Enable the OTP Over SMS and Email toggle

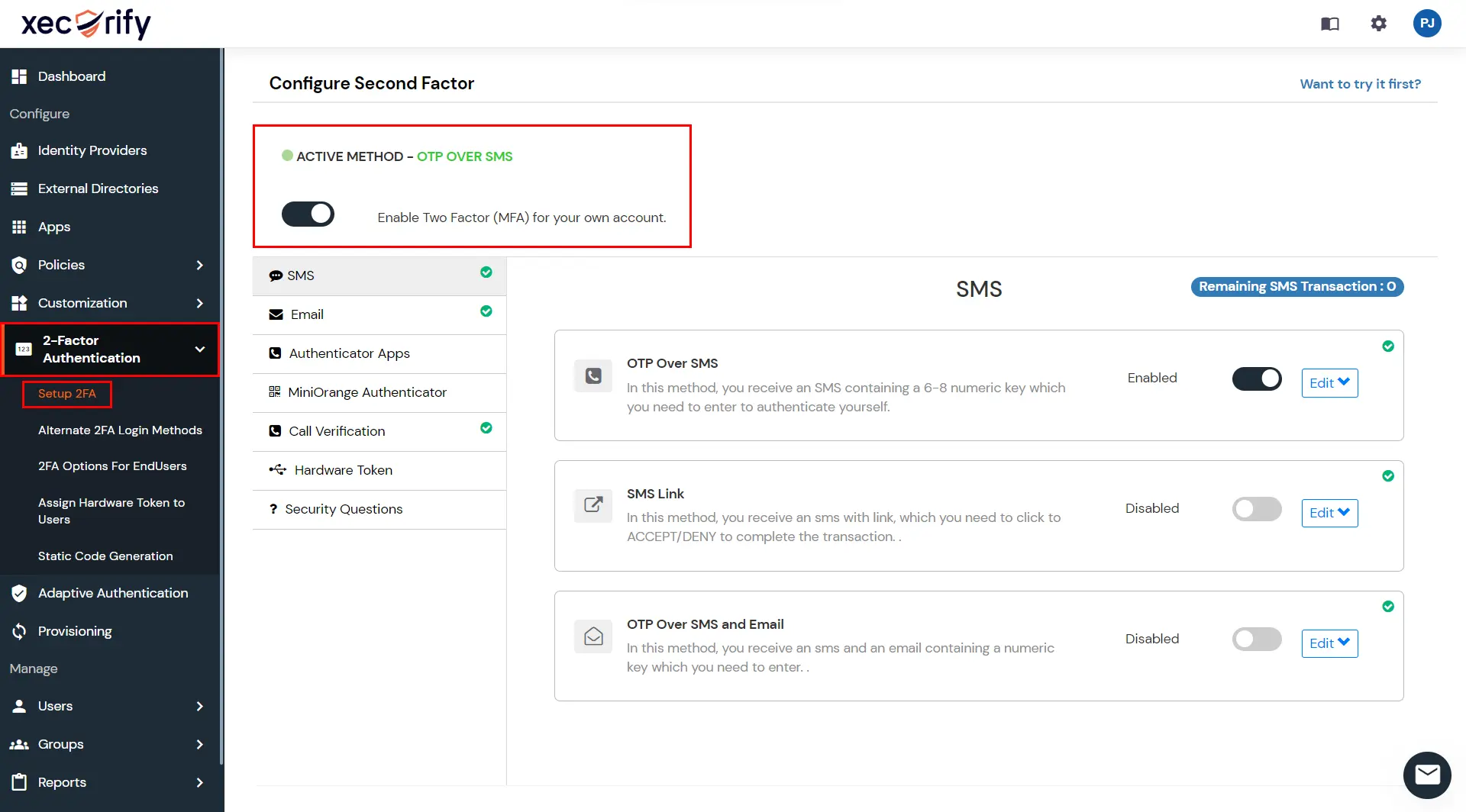tap(1257, 640)
